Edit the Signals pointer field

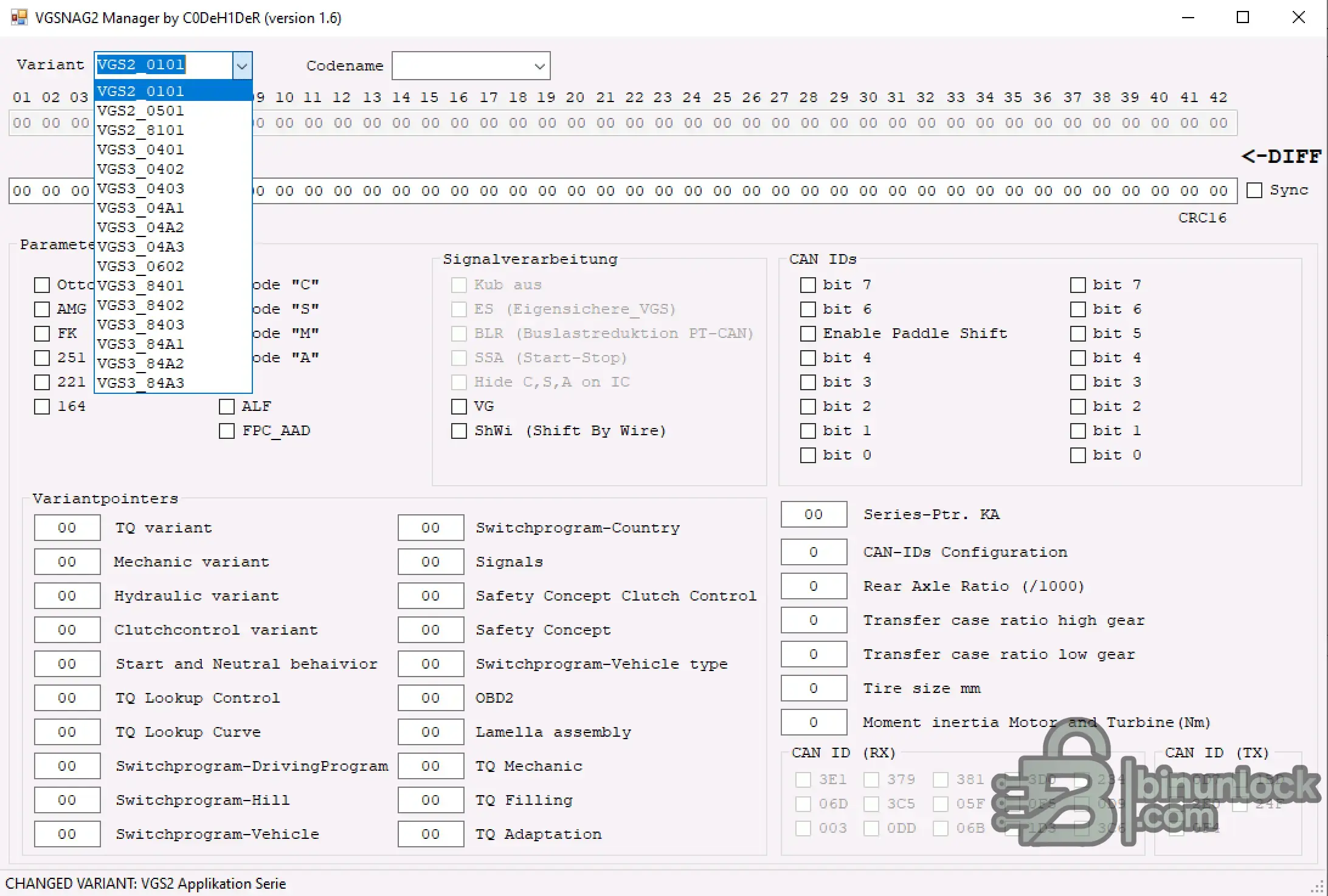431,562
